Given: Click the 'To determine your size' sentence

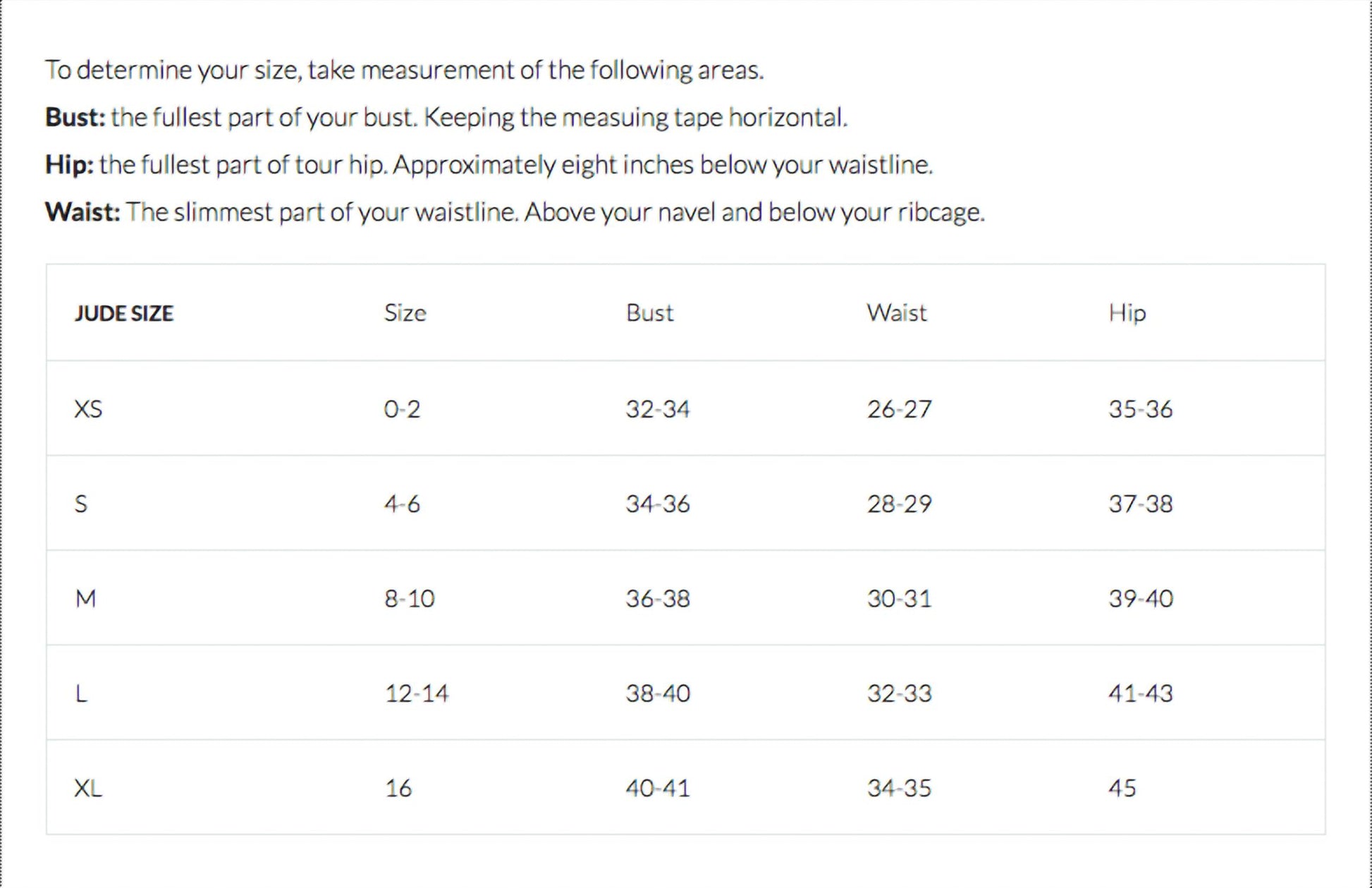Looking at the screenshot, I should [404, 70].
